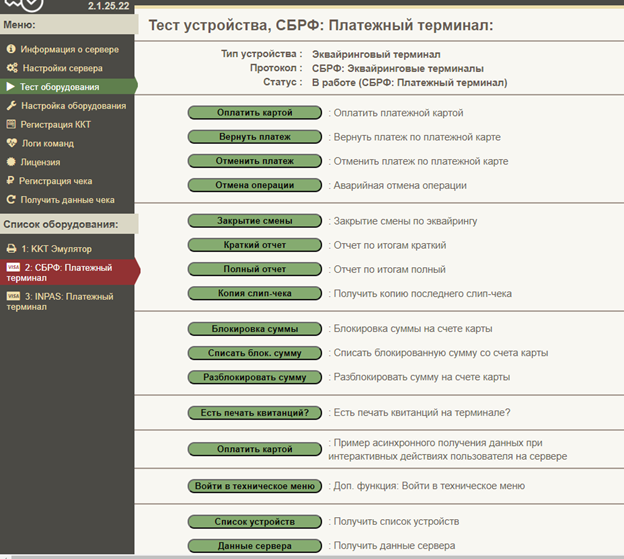This screenshot has height=559, width=624.
Task: Click the heartbeat icon beside Логи команд
Action: [x=12, y=143]
